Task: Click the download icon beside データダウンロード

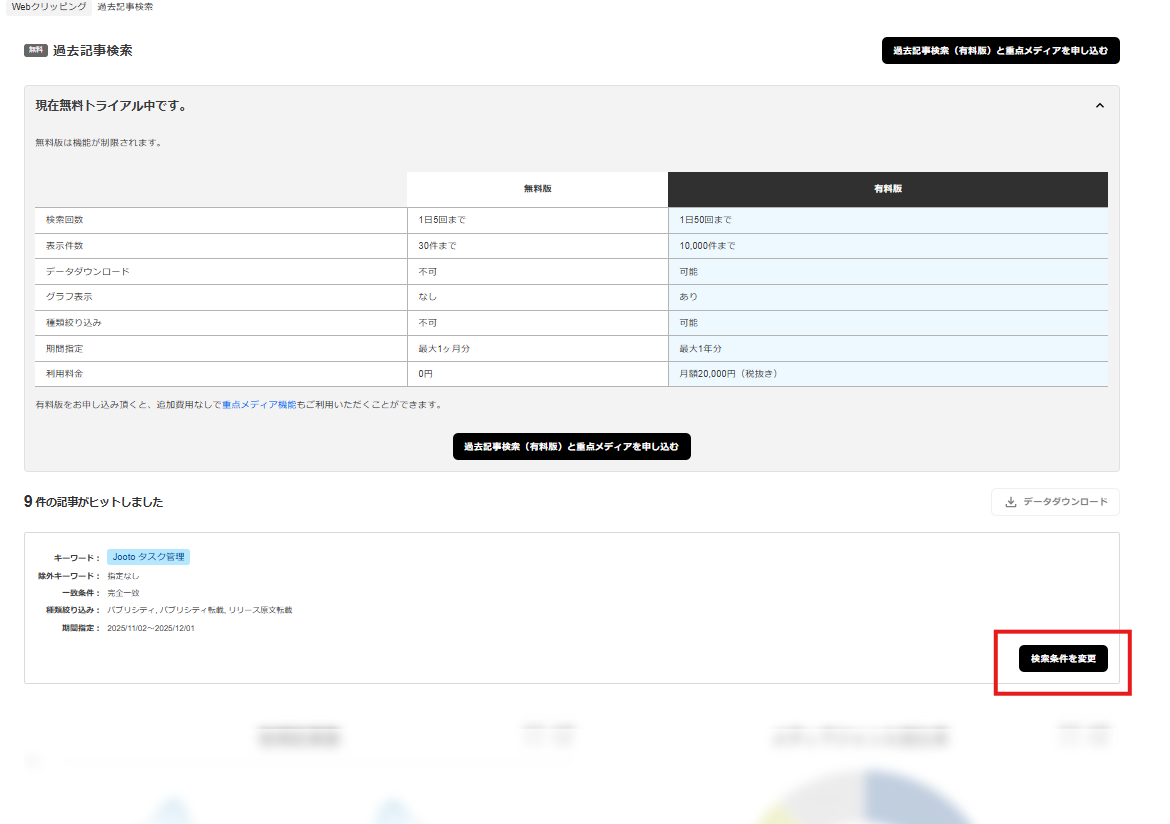Action: tap(1011, 502)
